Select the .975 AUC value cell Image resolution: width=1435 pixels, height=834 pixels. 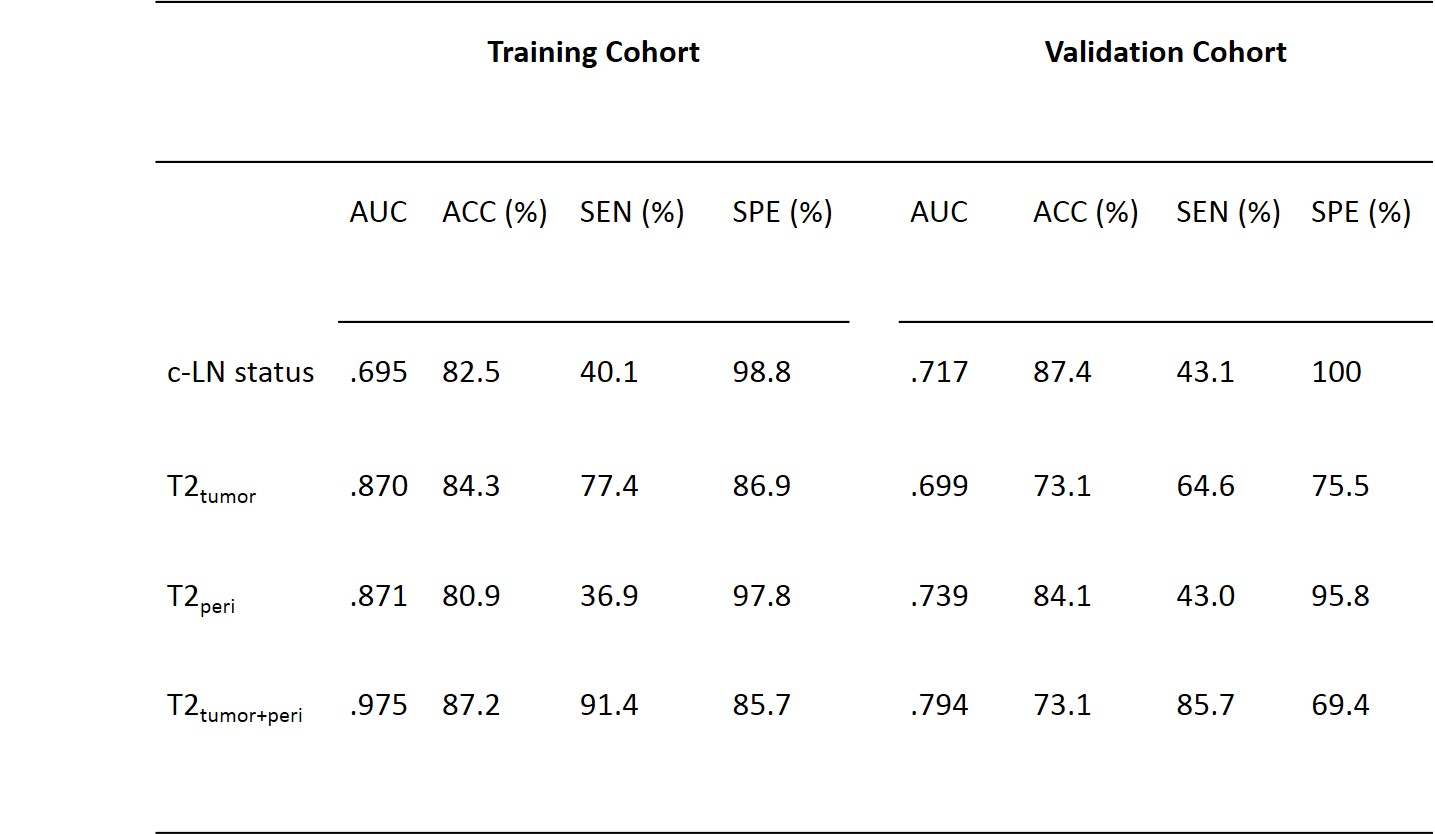coord(378,705)
